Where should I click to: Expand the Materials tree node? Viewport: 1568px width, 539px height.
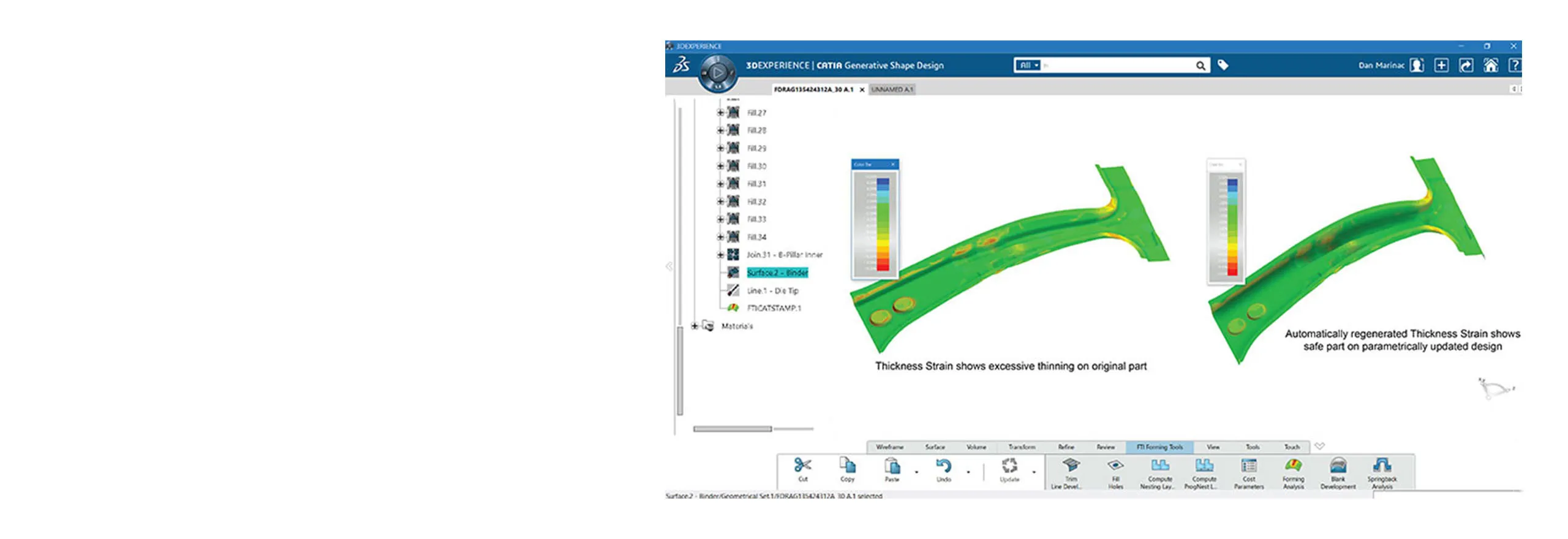[695, 326]
